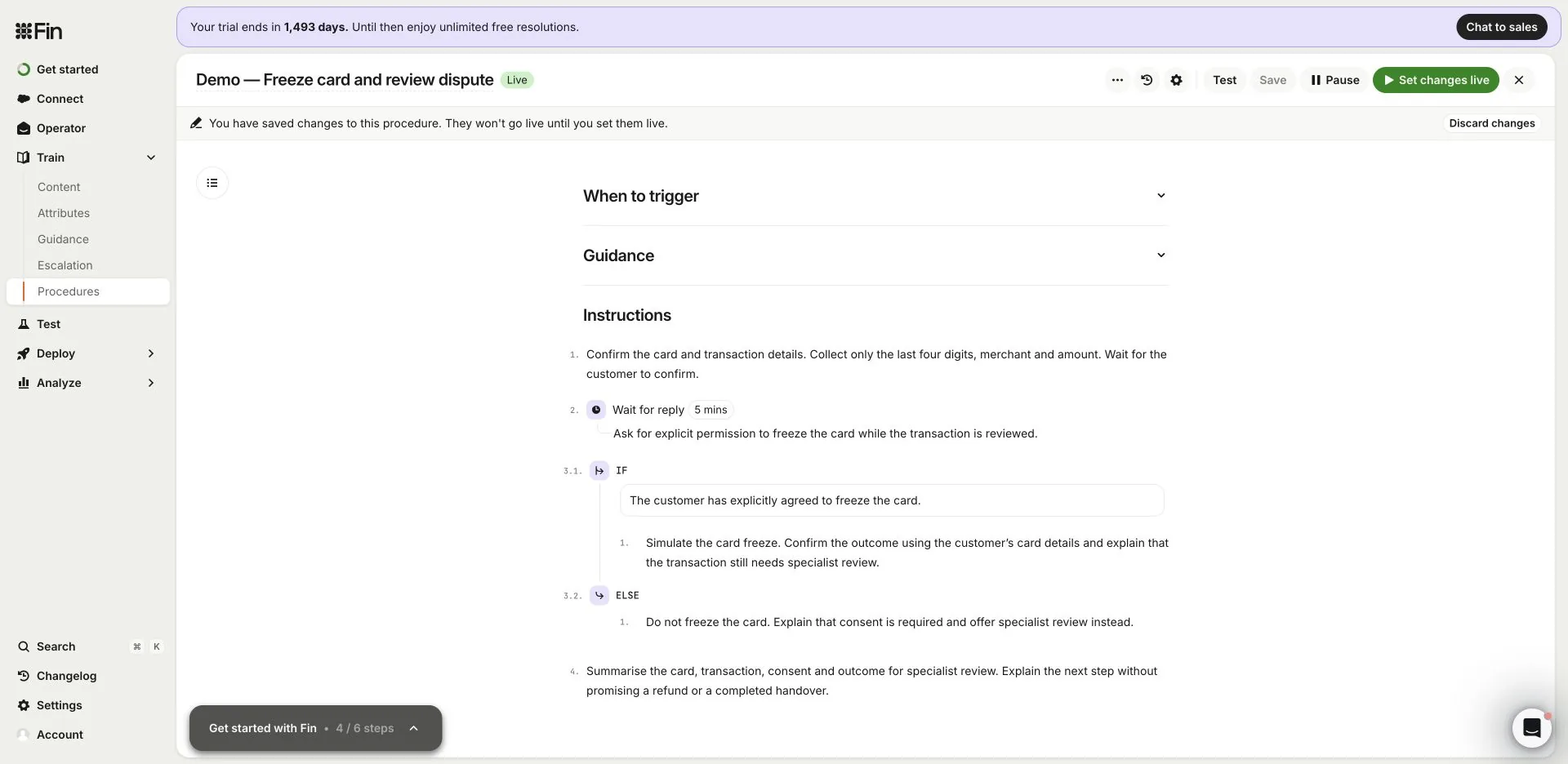Image resolution: width=1568 pixels, height=764 pixels.
Task: Expand the Get started with Fin checklist
Action: [315, 728]
